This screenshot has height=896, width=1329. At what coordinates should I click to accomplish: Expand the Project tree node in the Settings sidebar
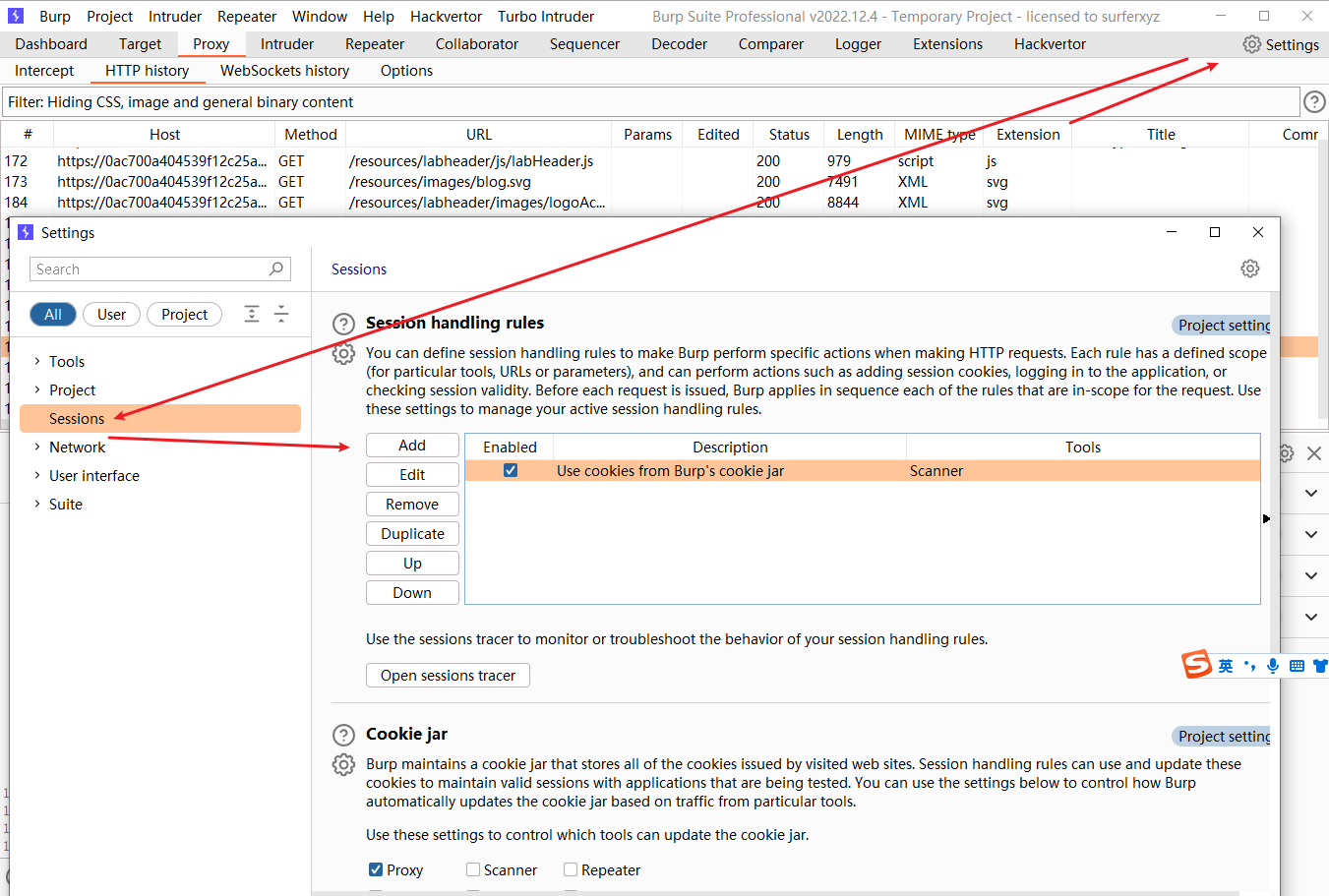37,389
